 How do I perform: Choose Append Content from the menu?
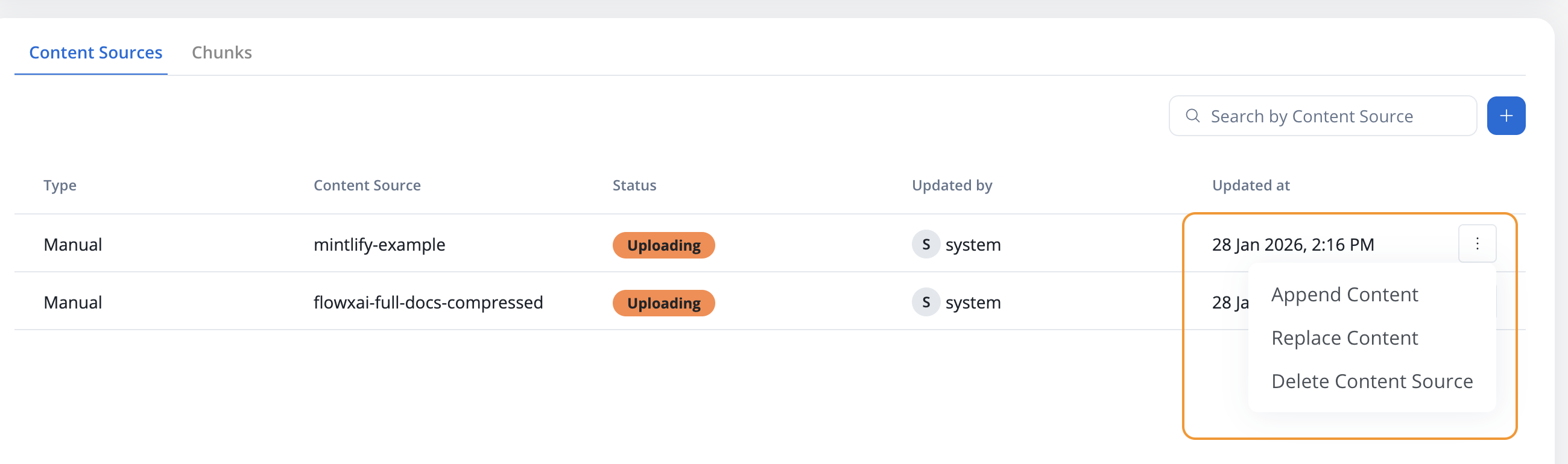tap(1344, 294)
